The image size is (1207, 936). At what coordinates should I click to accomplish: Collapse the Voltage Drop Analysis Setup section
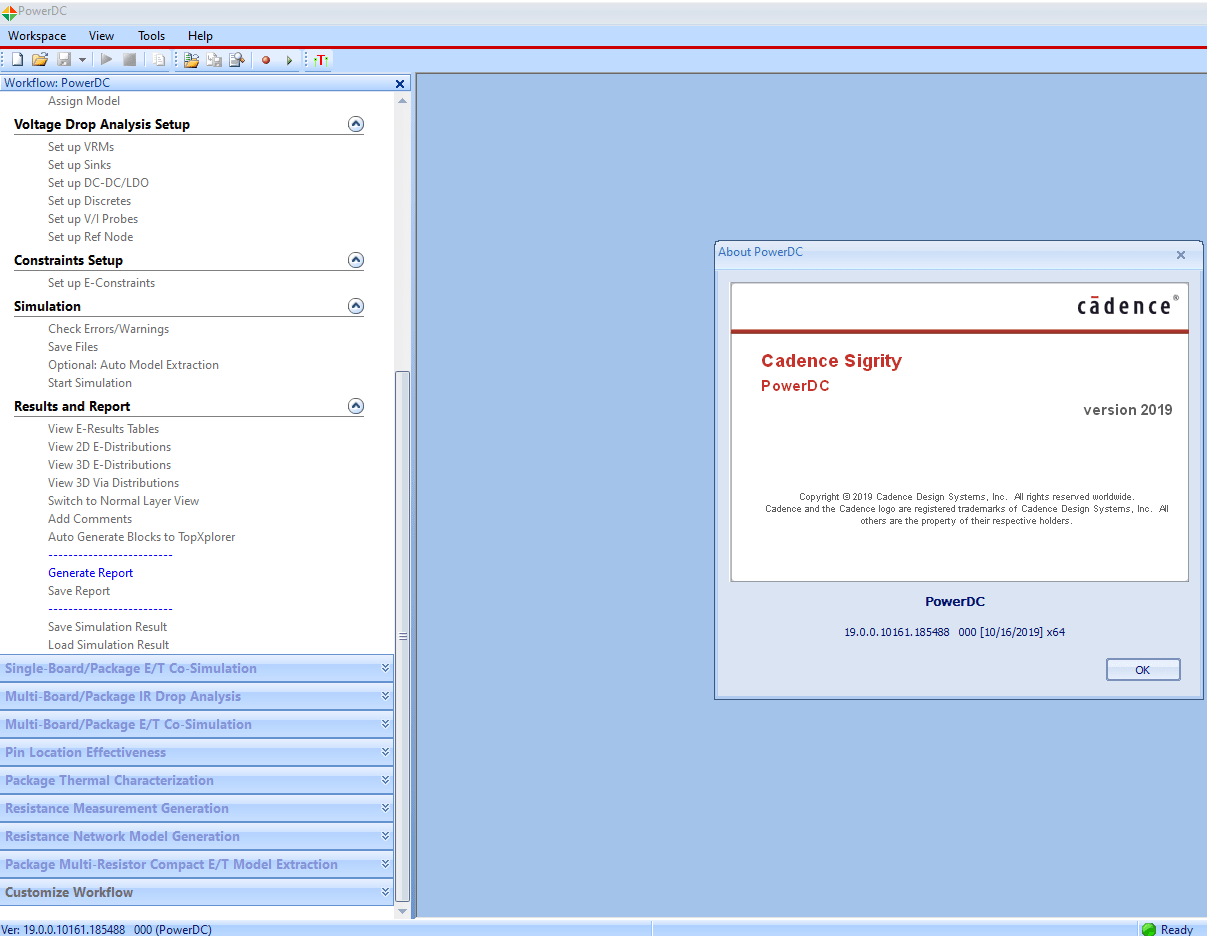[355, 124]
